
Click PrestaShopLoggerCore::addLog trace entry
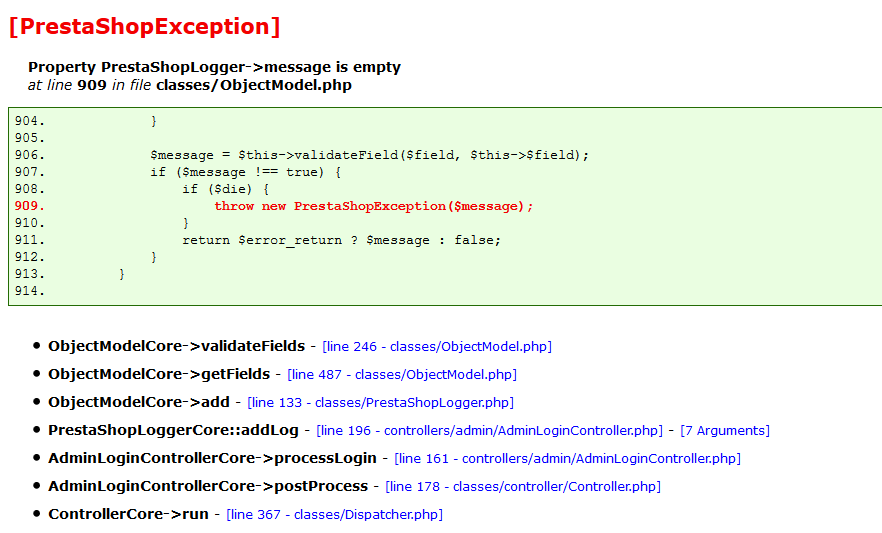173,431
